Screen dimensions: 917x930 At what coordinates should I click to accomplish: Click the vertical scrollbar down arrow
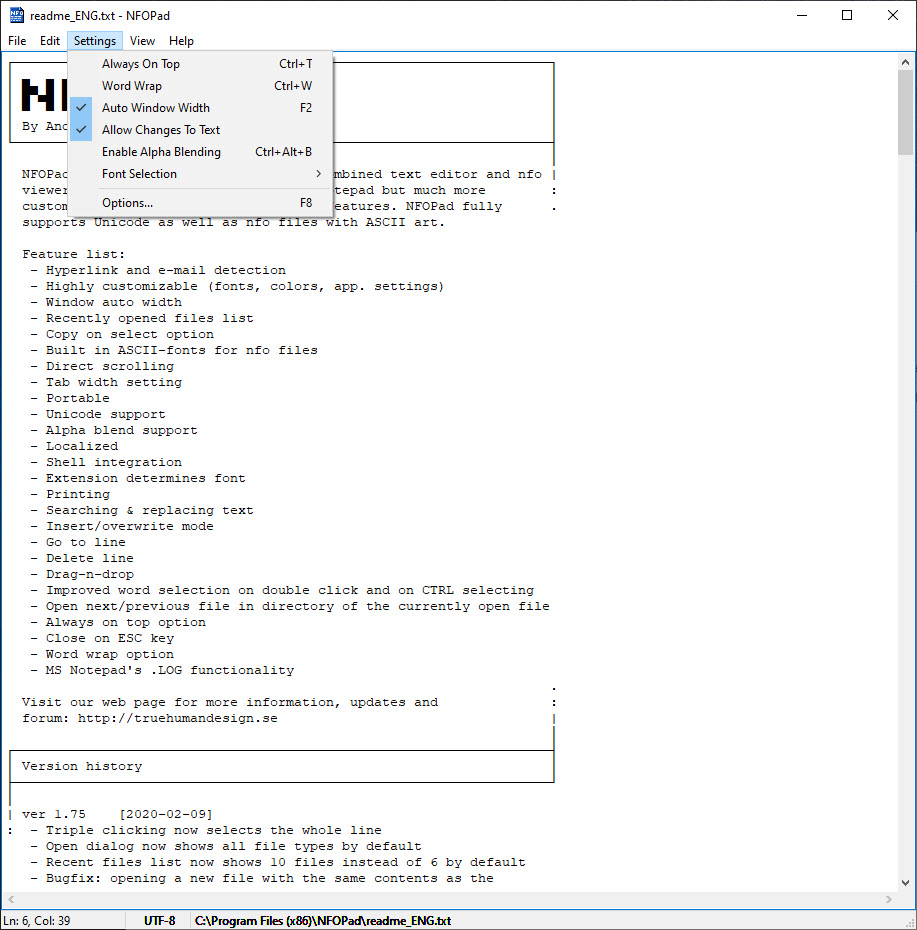(905, 883)
